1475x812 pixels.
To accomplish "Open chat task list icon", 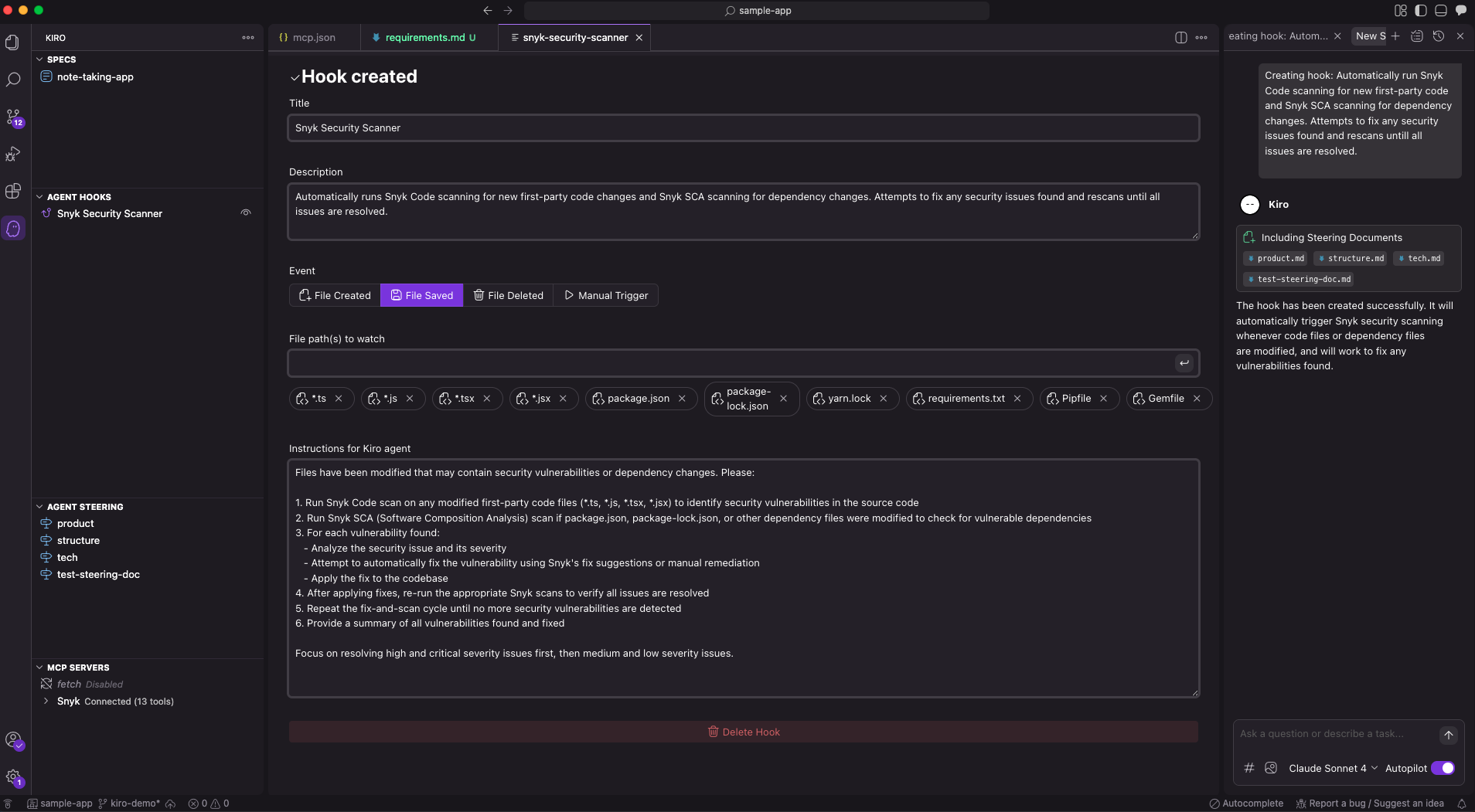I will point(1416,36).
